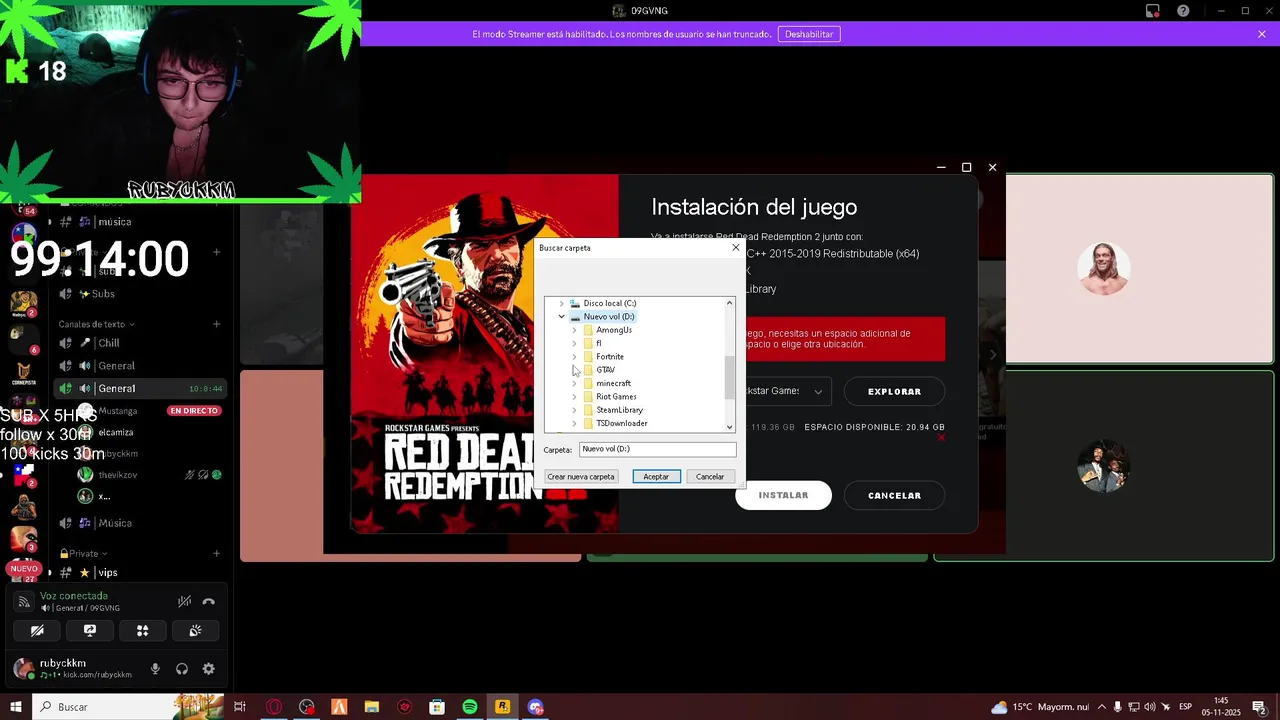Screen dimensions: 1280x720
Task: Click the folder tree scrollbar thumb
Action: (x=729, y=377)
